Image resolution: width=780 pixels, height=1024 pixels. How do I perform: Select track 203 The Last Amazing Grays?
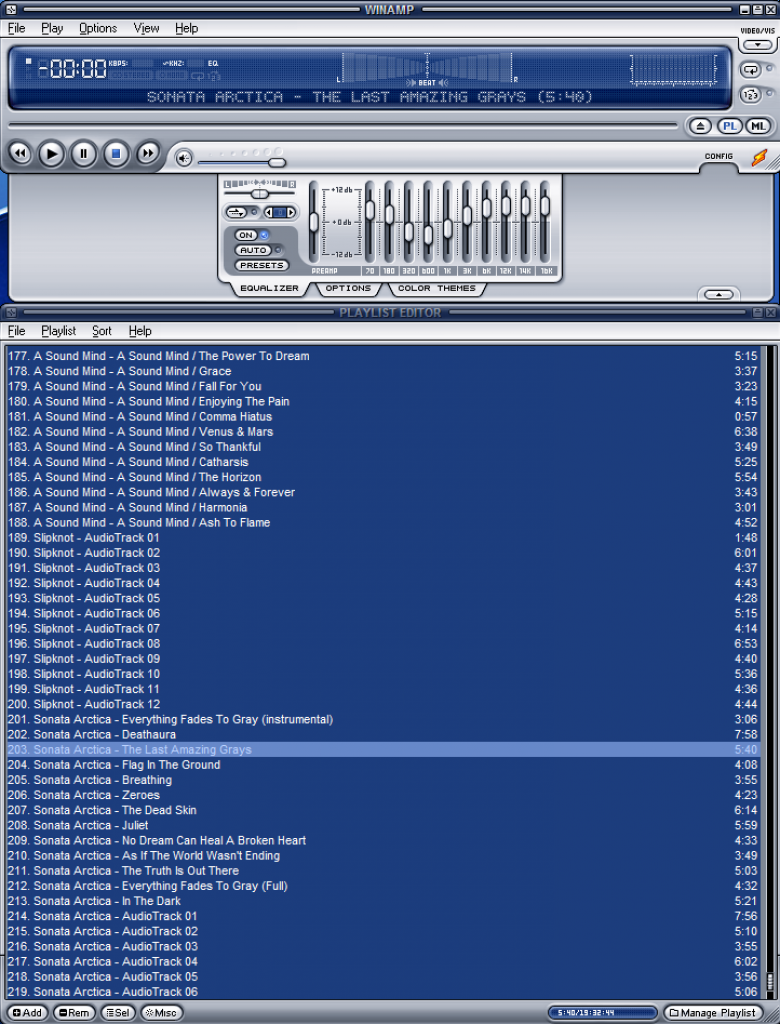click(x=383, y=750)
